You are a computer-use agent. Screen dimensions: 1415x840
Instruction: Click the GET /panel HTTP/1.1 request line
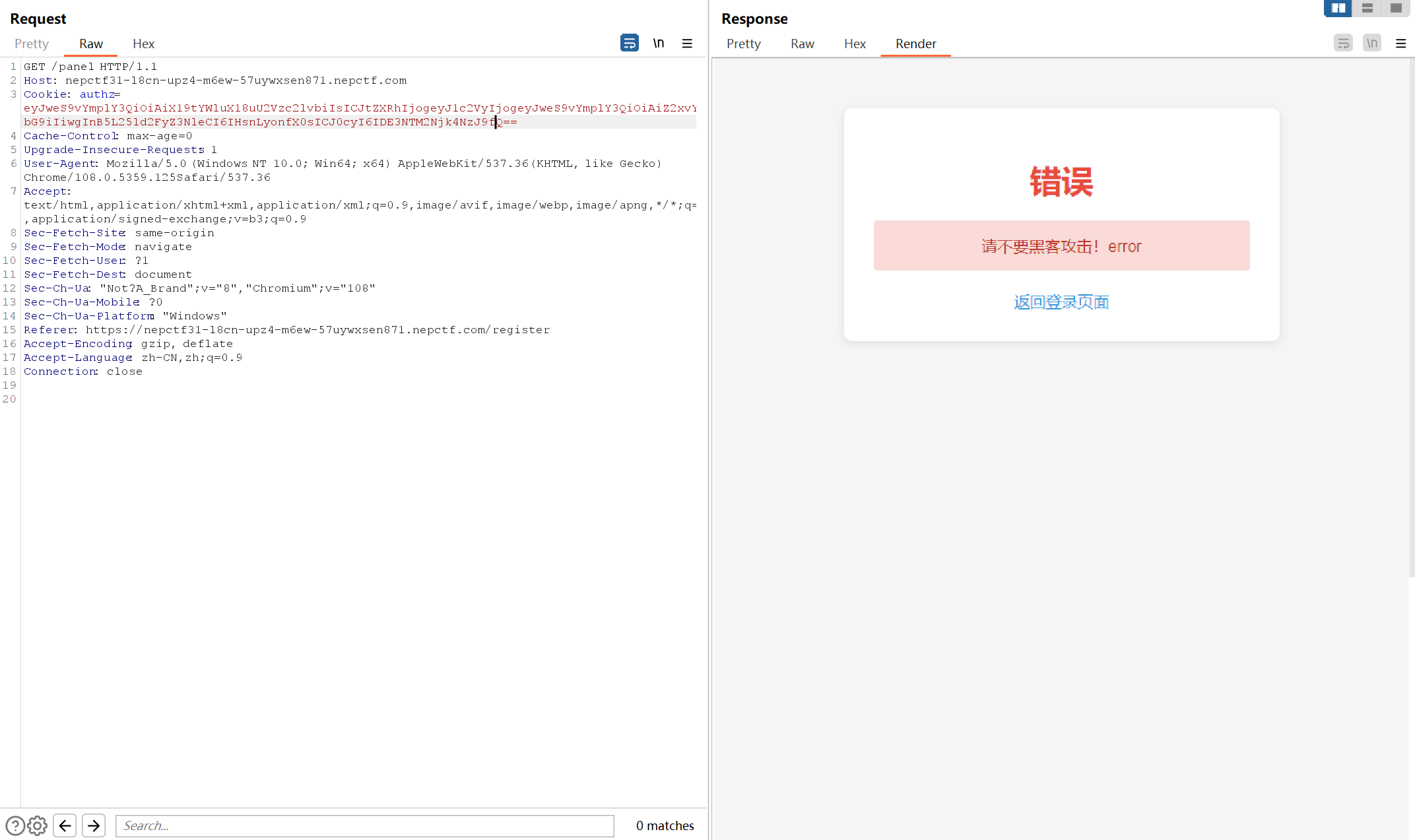point(90,67)
